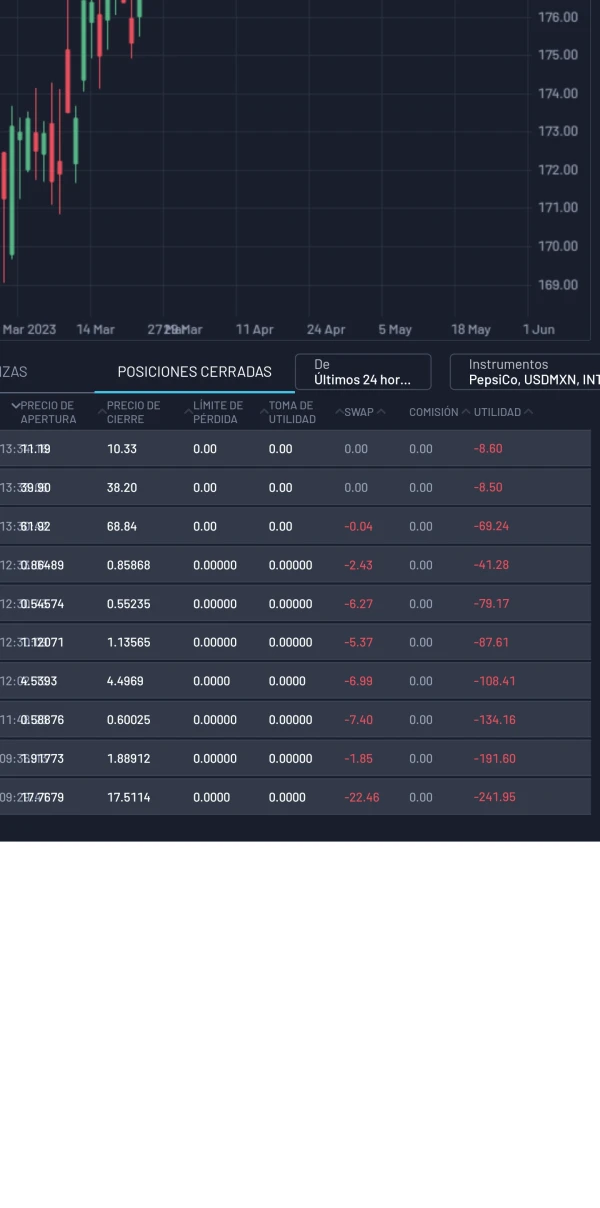Click the 173.00 level on price axis

557,131
